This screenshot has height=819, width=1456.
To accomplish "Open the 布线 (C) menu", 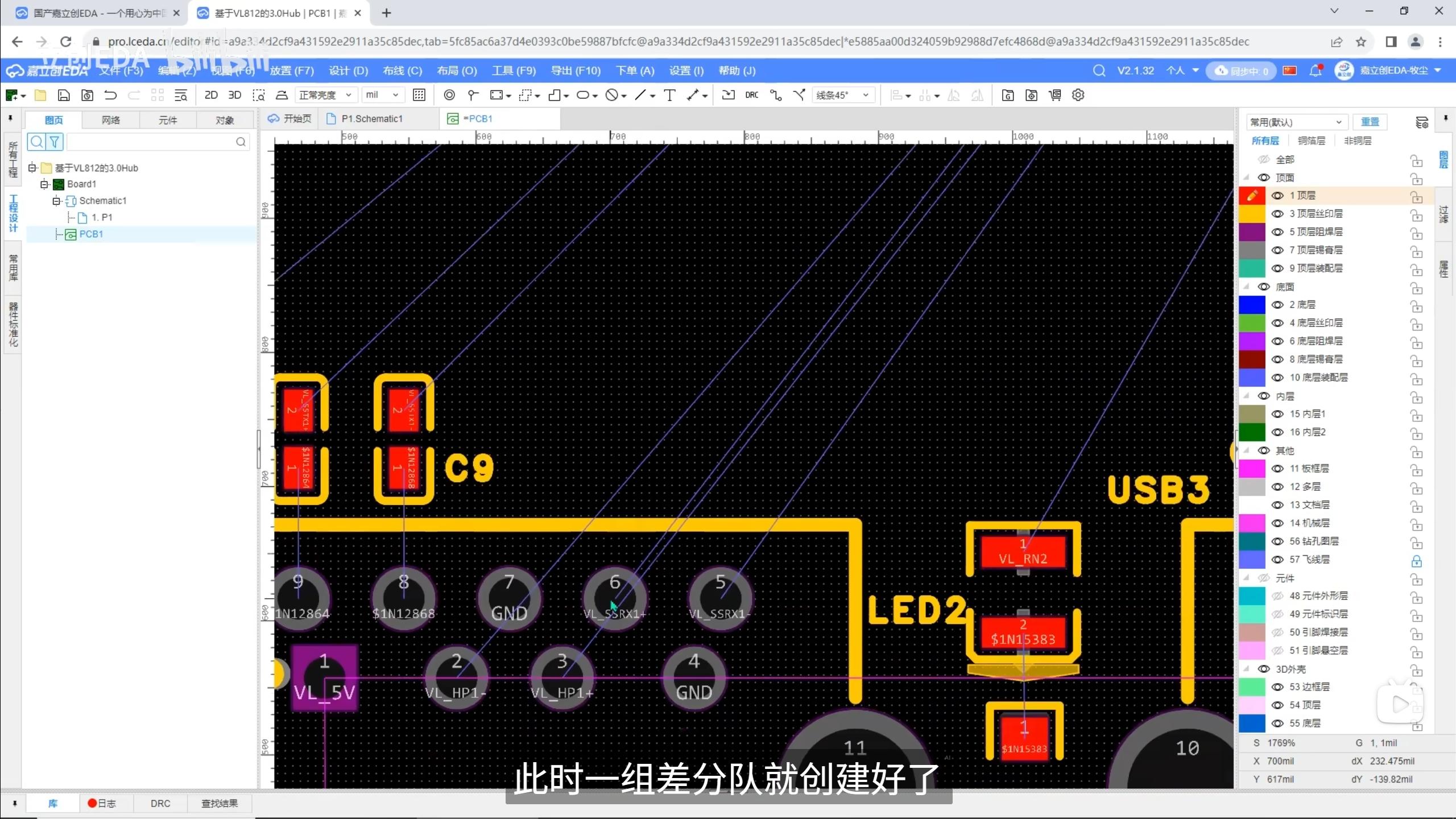I will pos(402,71).
